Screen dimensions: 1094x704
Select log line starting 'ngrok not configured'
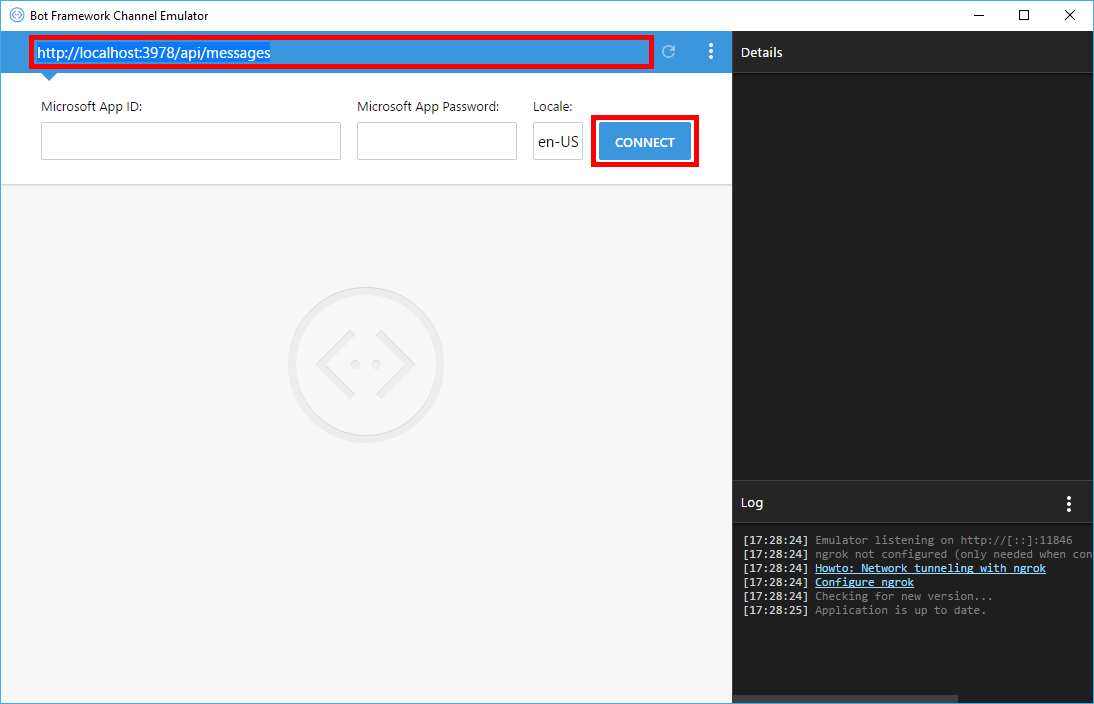click(x=953, y=554)
